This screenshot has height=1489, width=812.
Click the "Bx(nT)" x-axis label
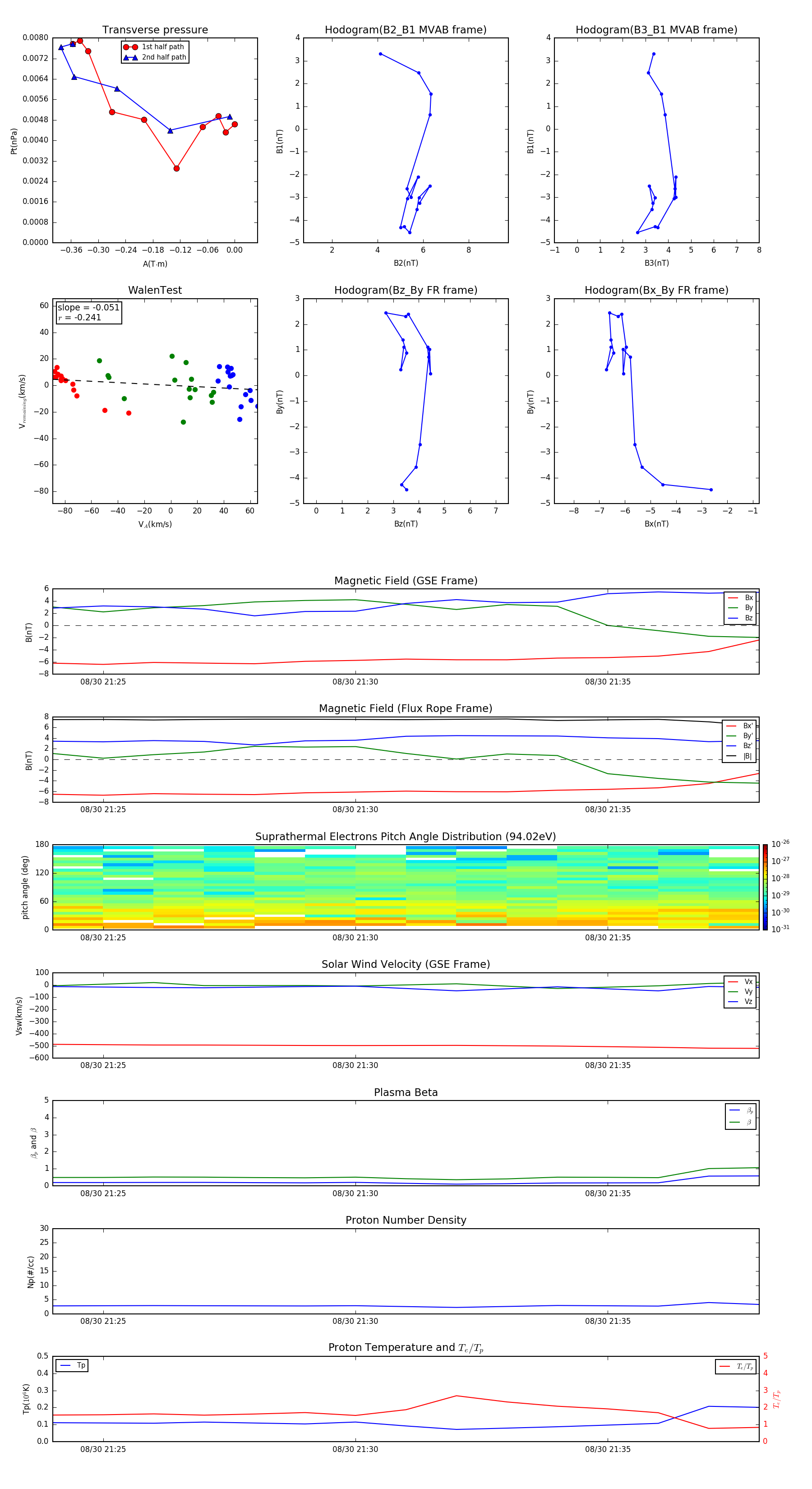(x=656, y=524)
